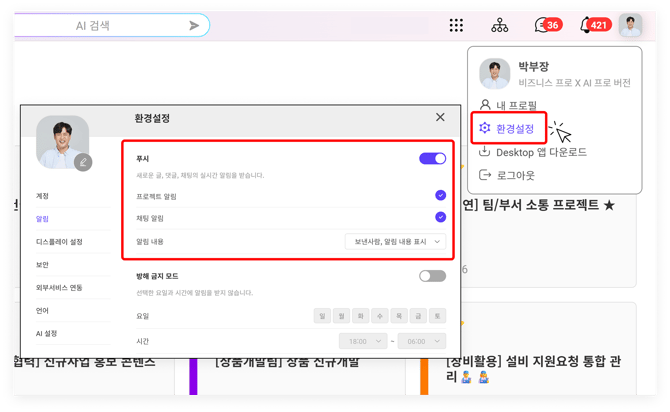This screenshot has height=412, width=670.
Task: Click Desktop 앱 다운로드 in profile menu
Action: coord(540,152)
